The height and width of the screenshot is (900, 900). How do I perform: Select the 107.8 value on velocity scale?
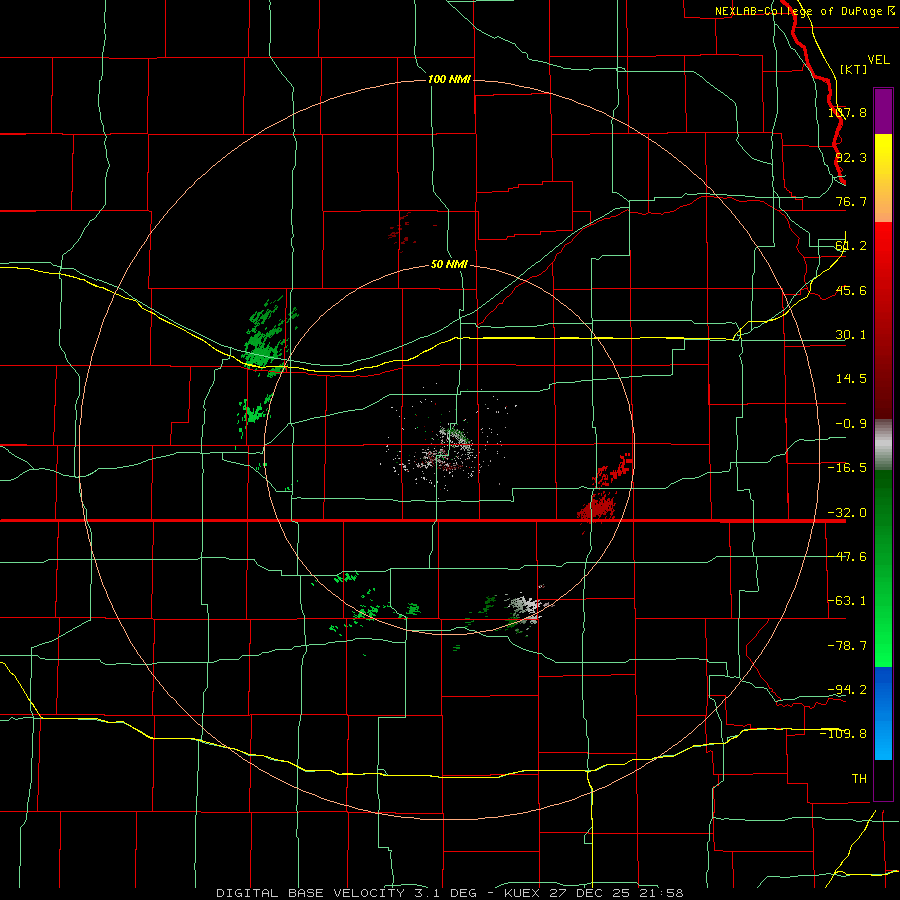click(847, 112)
